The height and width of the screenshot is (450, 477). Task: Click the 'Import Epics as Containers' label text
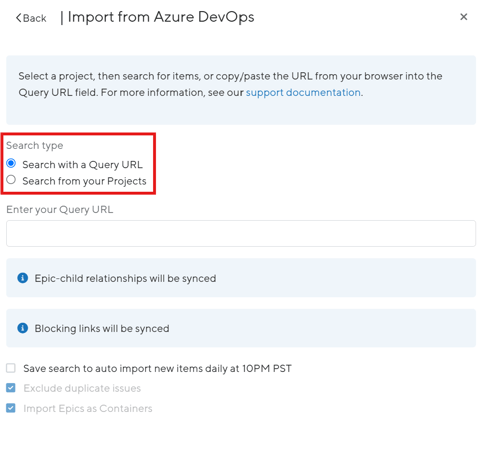point(88,408)
